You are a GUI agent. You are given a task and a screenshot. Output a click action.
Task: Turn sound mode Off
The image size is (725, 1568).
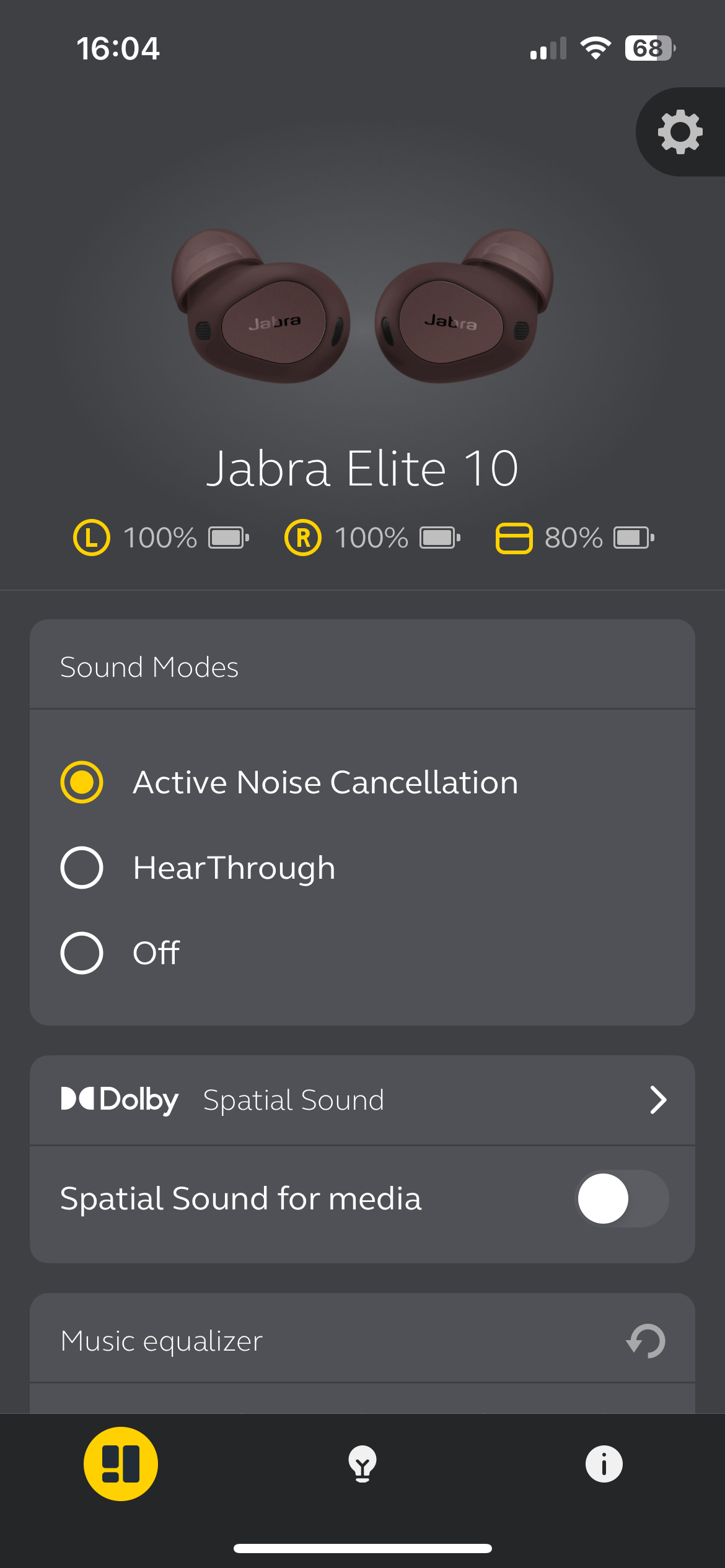[82, 953]
